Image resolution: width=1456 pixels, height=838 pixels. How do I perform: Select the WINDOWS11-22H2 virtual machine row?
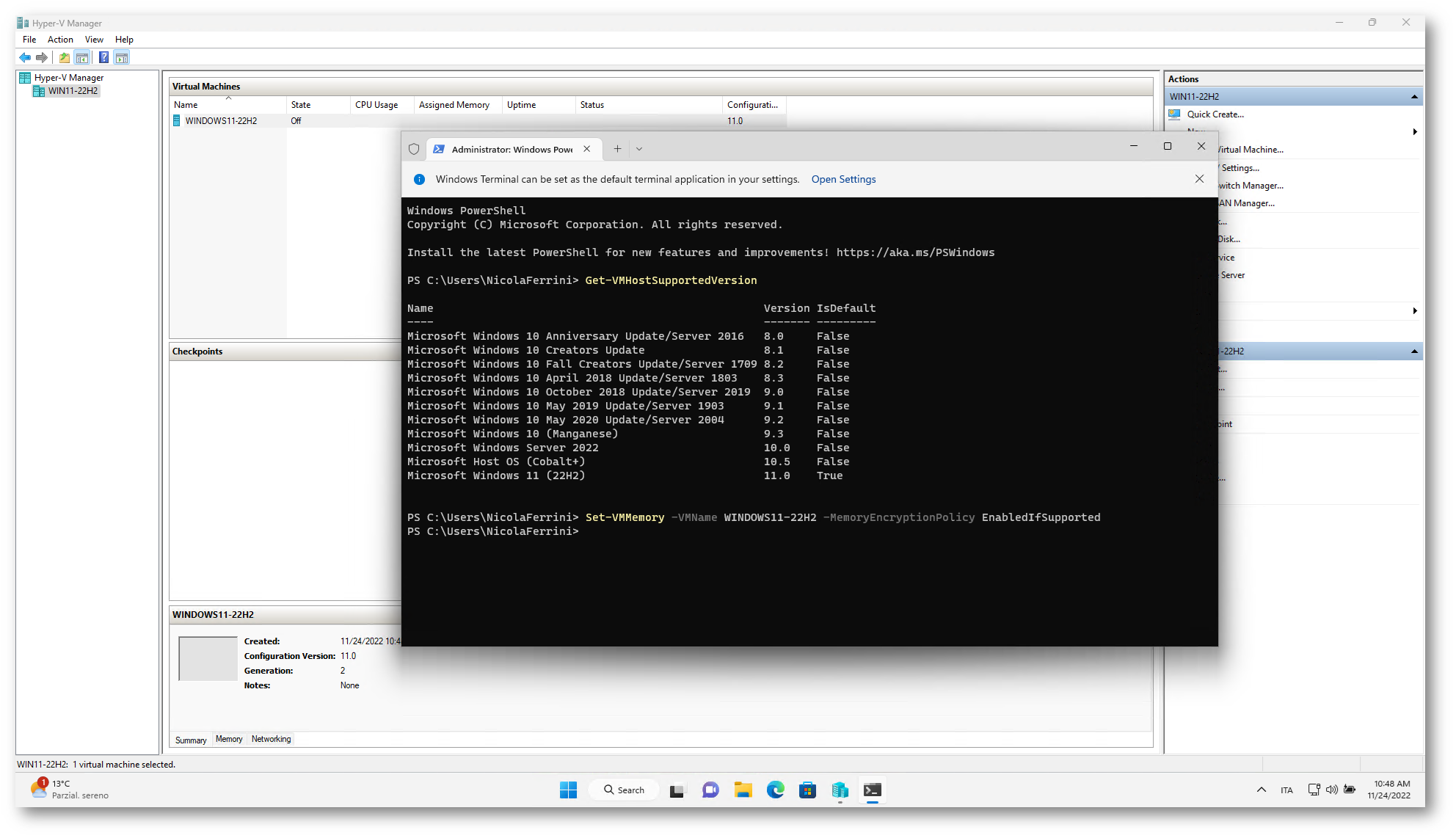pos(478,121)
